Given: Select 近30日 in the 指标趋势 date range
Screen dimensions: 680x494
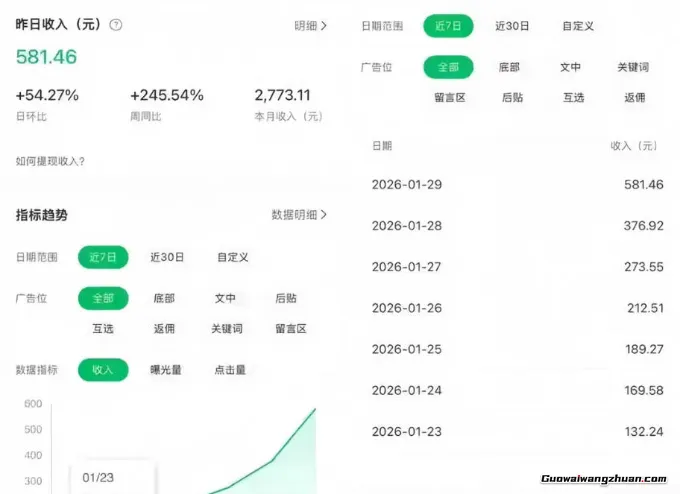Looking at the screenshot, I should coord(167,257).
